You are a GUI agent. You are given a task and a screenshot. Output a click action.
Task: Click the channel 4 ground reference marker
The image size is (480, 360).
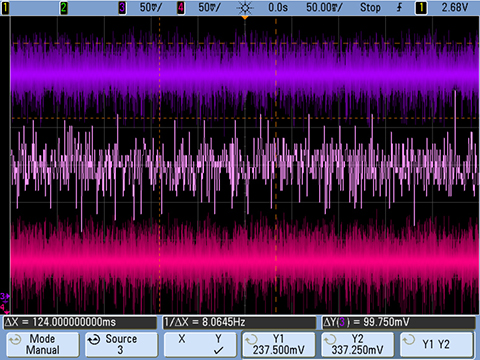[4, 307]
